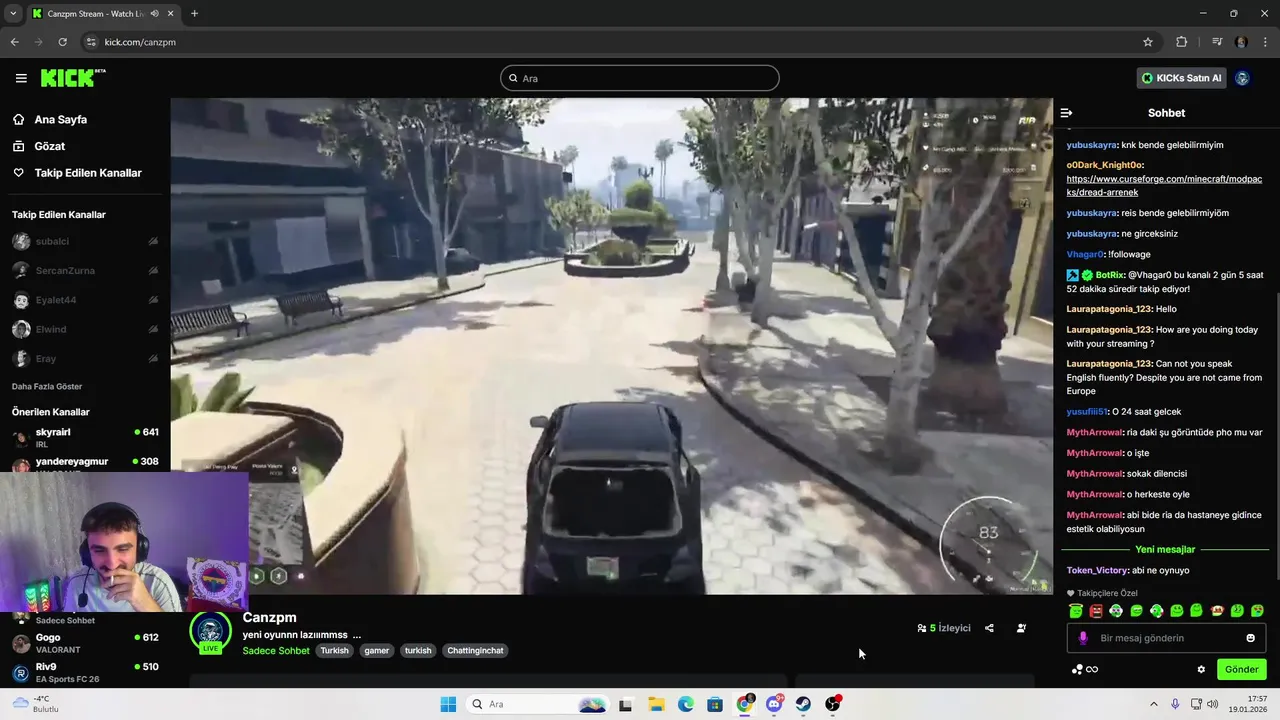Open the hamburger sidebar menu
Image resolution: width=1280 pixels, height=720 pixels.
[21, 78]
